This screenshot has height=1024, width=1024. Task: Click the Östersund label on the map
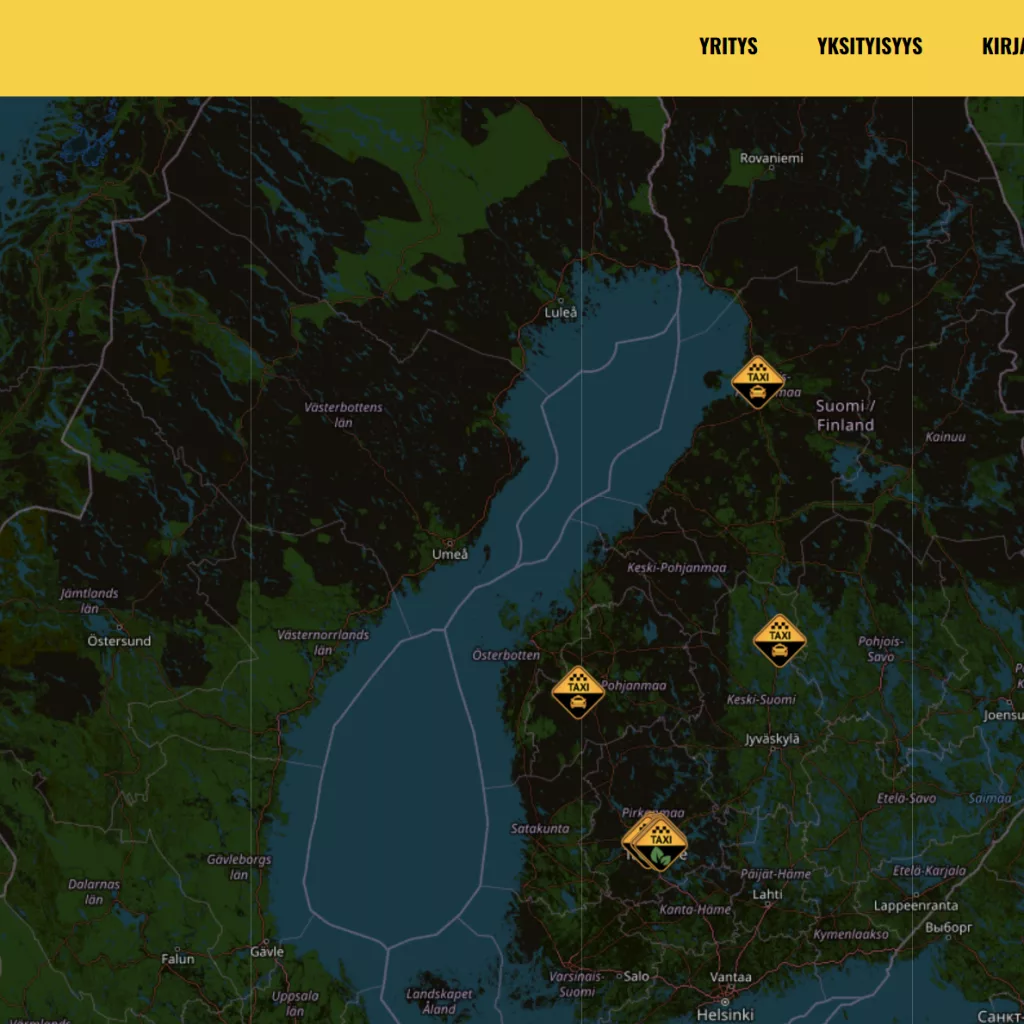coord(119,641)
